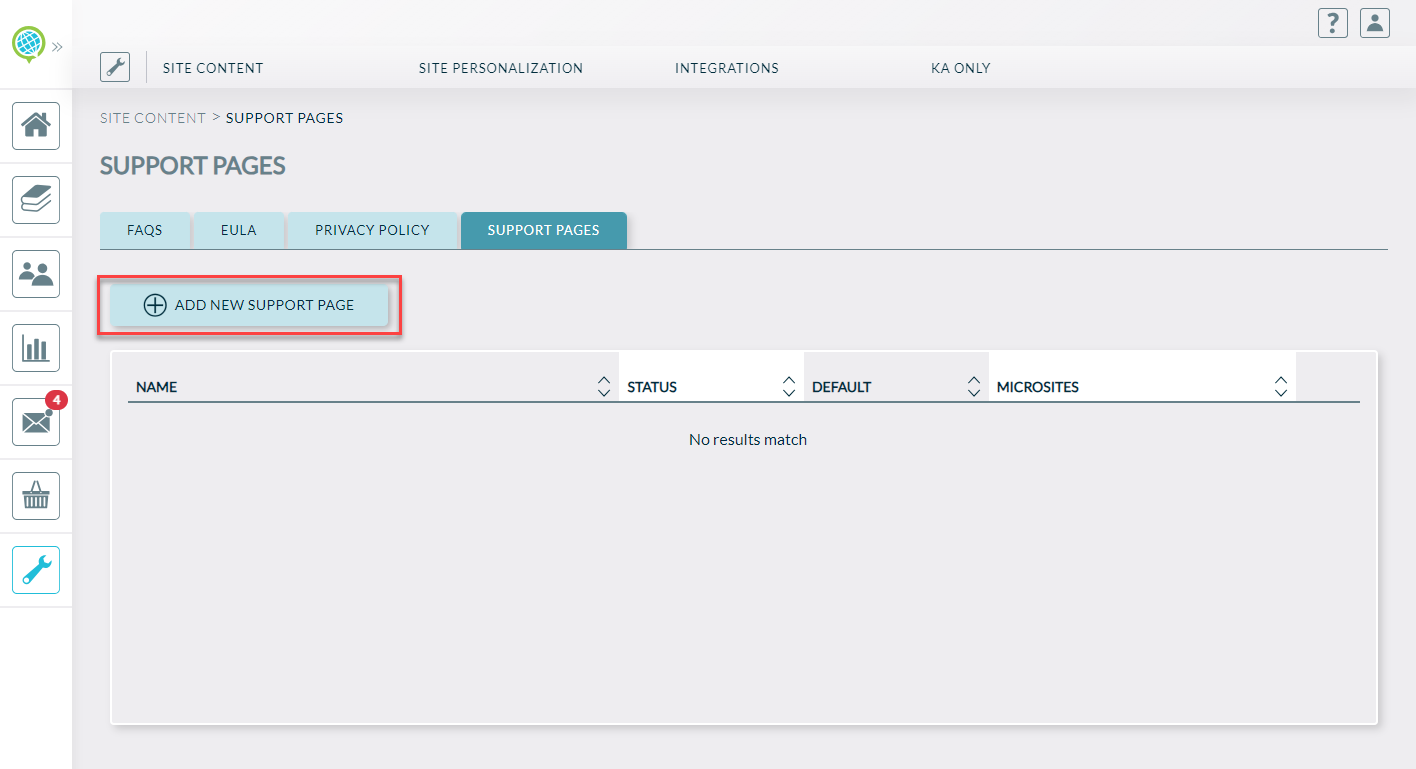Screen dimensions: 1416x769
Task: Click the globe logo icon
Action: click(28, 45)
